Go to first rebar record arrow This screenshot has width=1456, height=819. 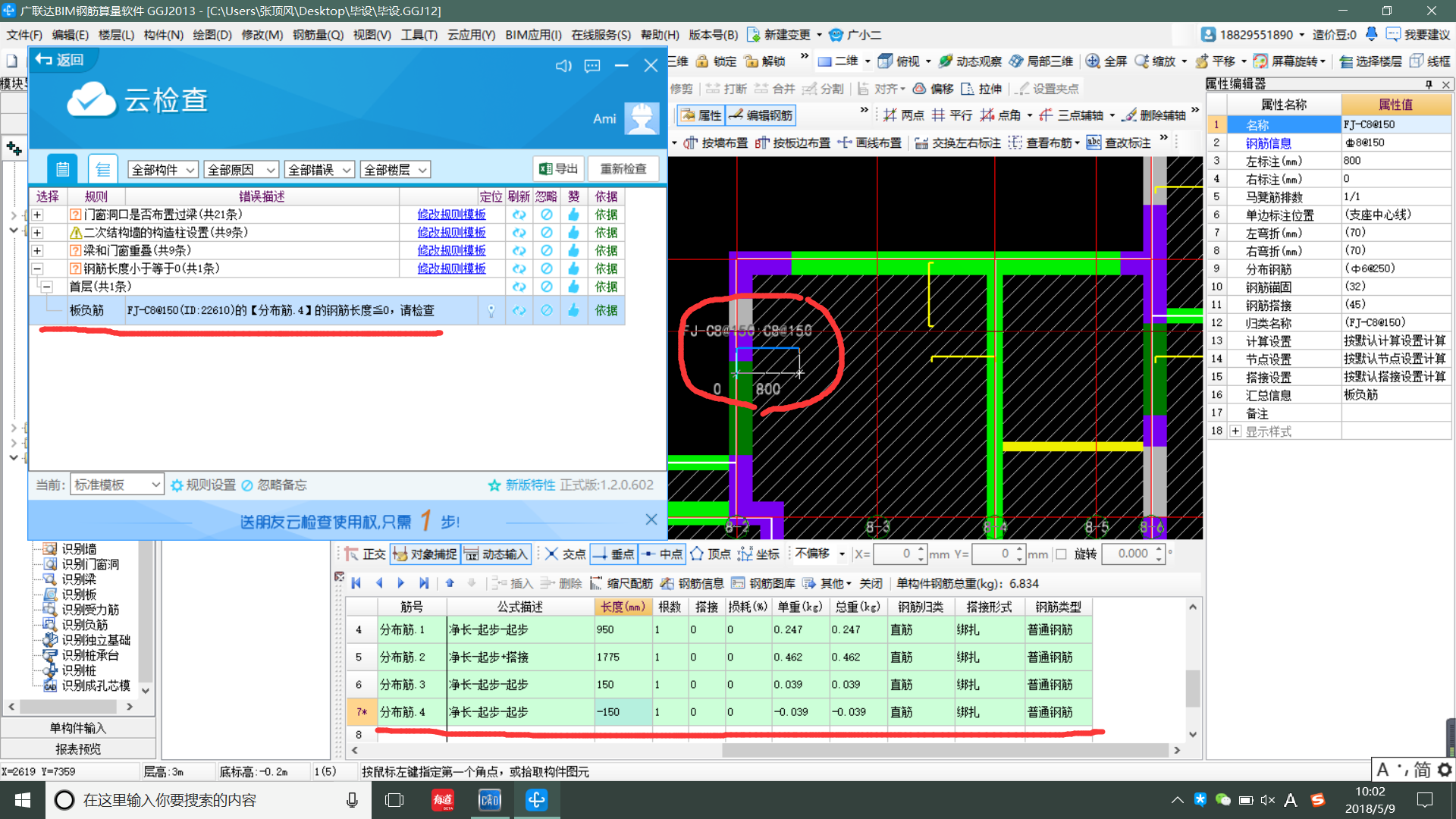356,583
